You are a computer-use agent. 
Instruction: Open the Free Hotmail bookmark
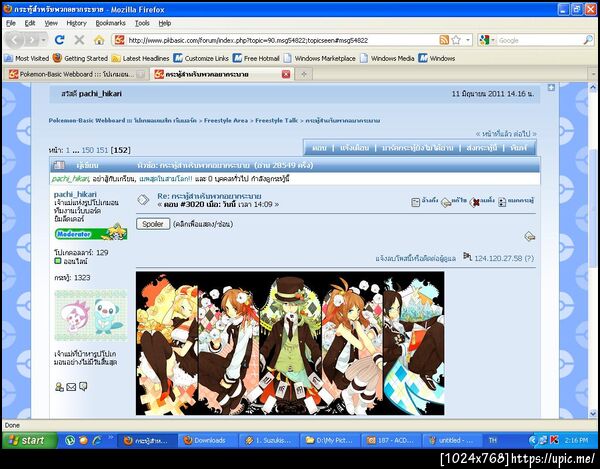pos(256,59)
